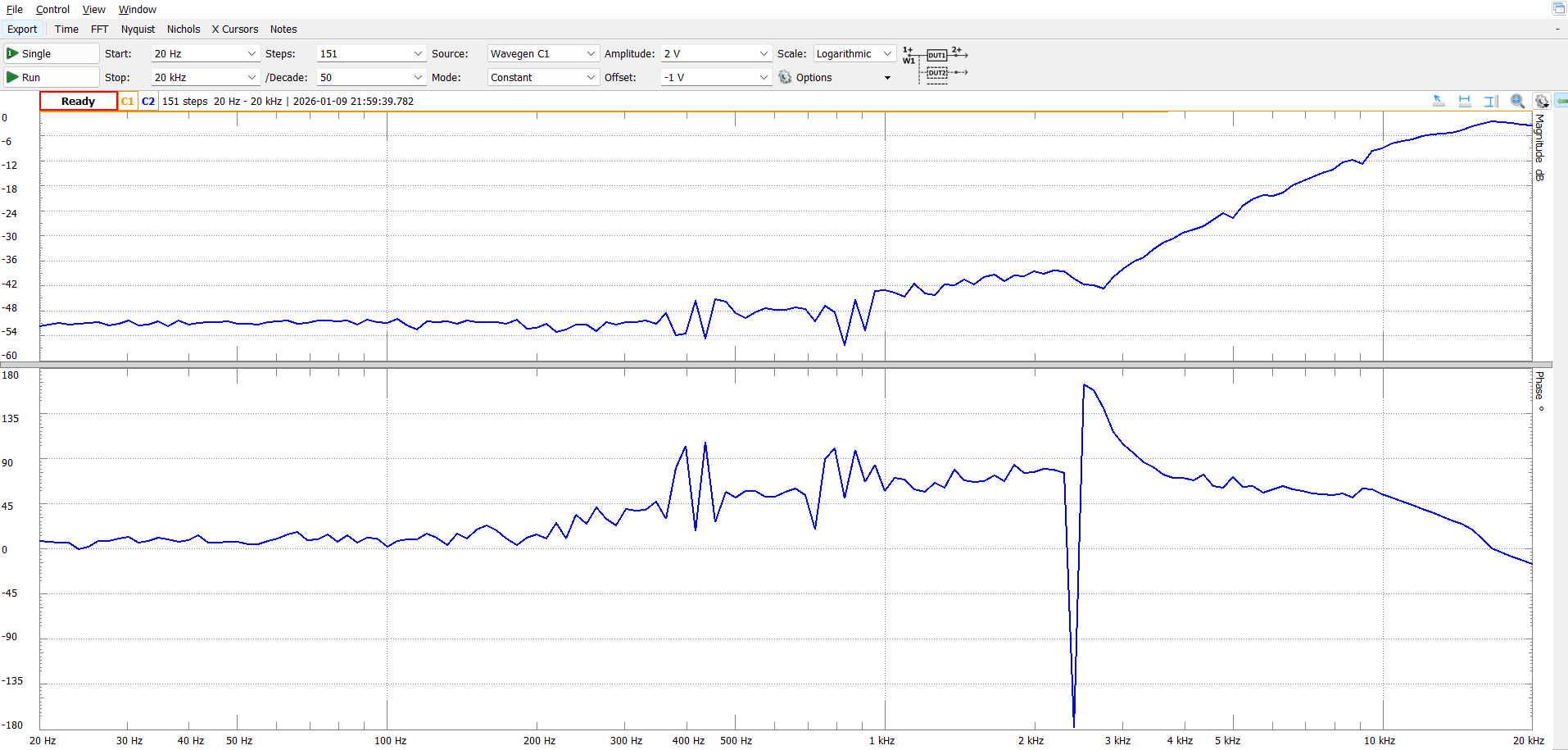This screenshot has width=1568, height=750.
Task: Click the DUT wiring diagram icon
Action: [936, 64]
